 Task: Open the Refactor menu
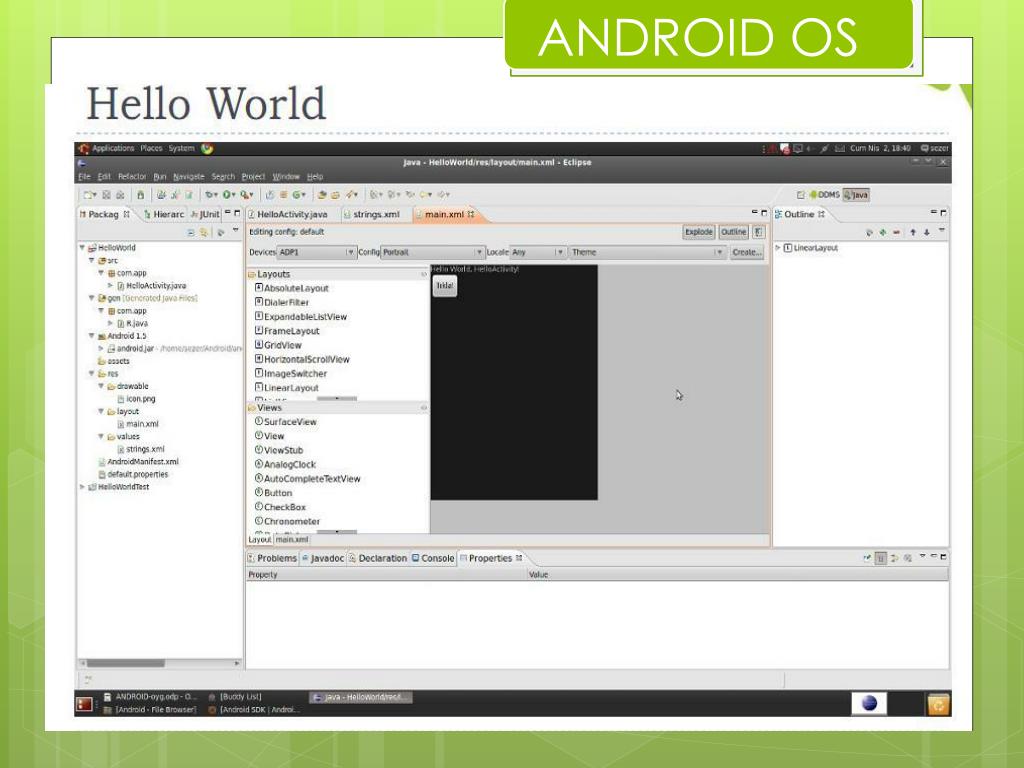(x=132, y=177)
